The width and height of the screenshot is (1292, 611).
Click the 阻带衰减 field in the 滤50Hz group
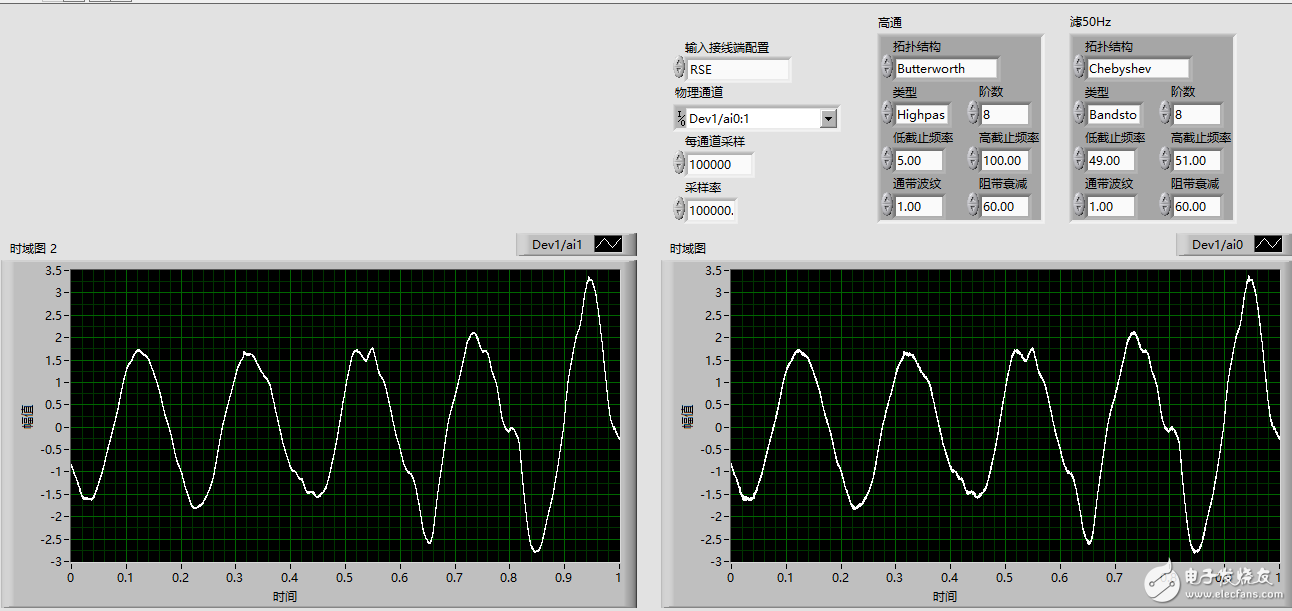click(1197, 206)
